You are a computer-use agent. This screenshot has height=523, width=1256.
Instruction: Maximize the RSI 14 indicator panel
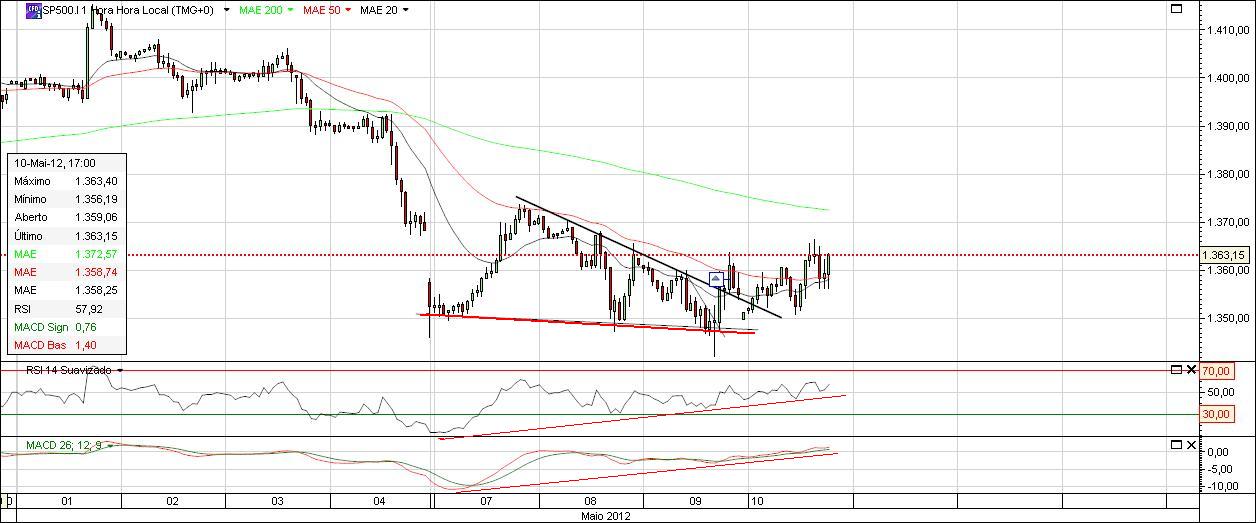point(1176,370)
